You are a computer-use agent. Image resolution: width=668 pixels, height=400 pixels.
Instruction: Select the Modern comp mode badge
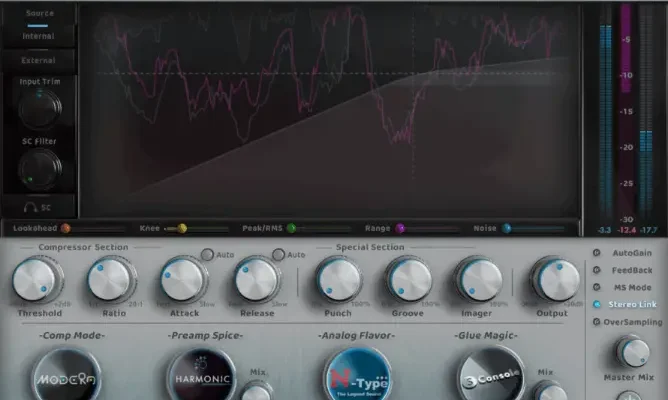coord(68,379)
